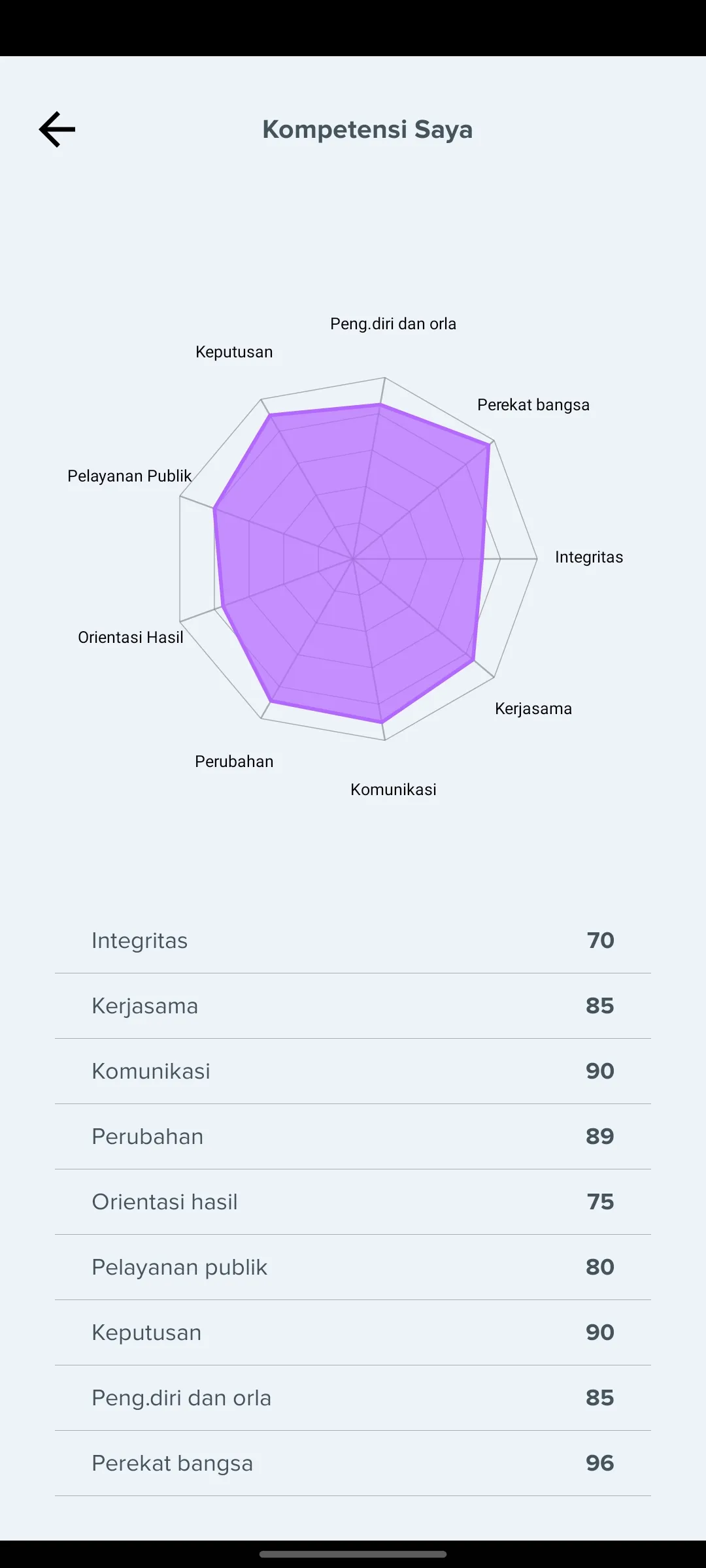Tap the Integritas label on radar chart
The image size is (706, 1568).
(589, 557)
